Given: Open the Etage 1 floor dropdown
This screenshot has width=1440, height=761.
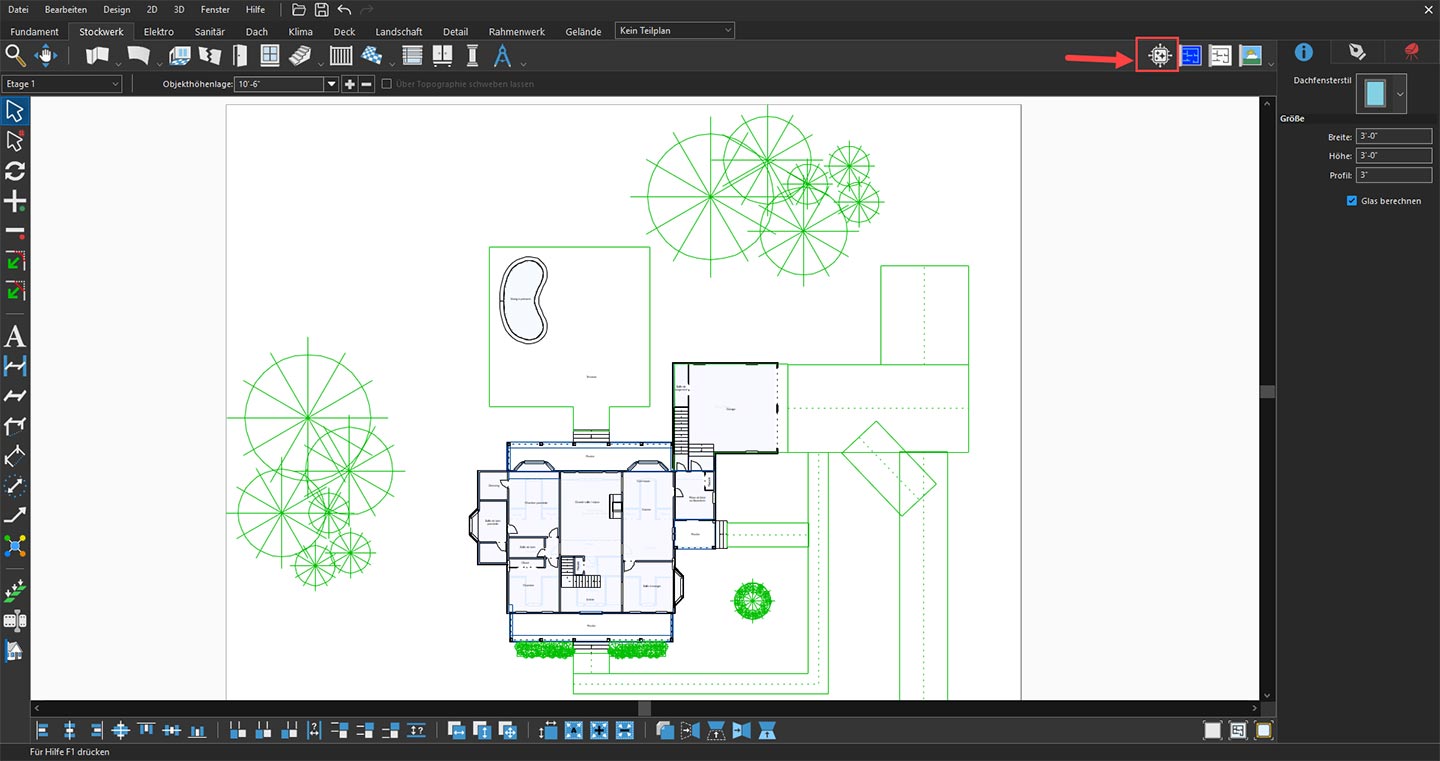Looking at the screenshot, I should (x=62, y=84).
